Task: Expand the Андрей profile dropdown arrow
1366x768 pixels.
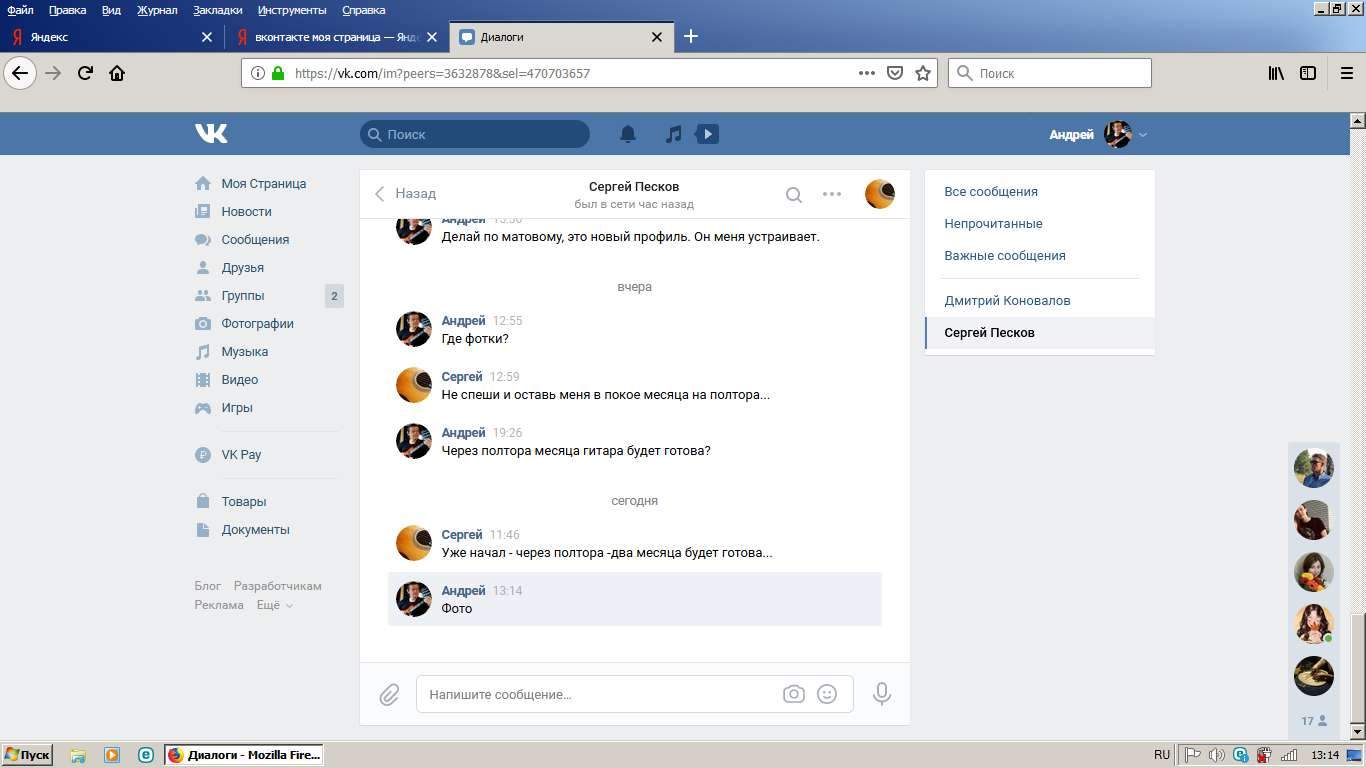Action: [x=1143, y=135]
